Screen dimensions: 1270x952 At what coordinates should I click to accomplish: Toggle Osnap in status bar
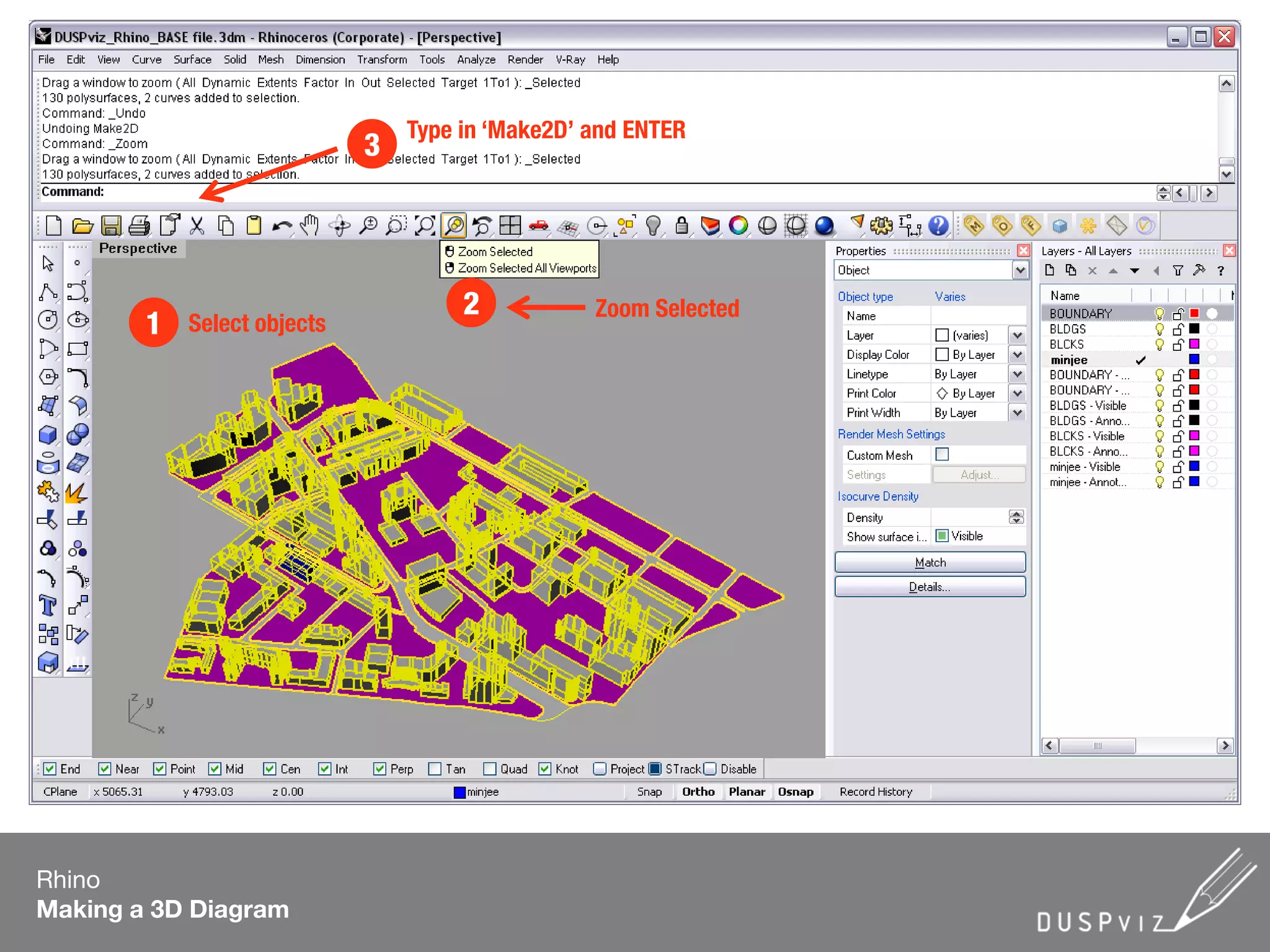[x=796, y=791]
